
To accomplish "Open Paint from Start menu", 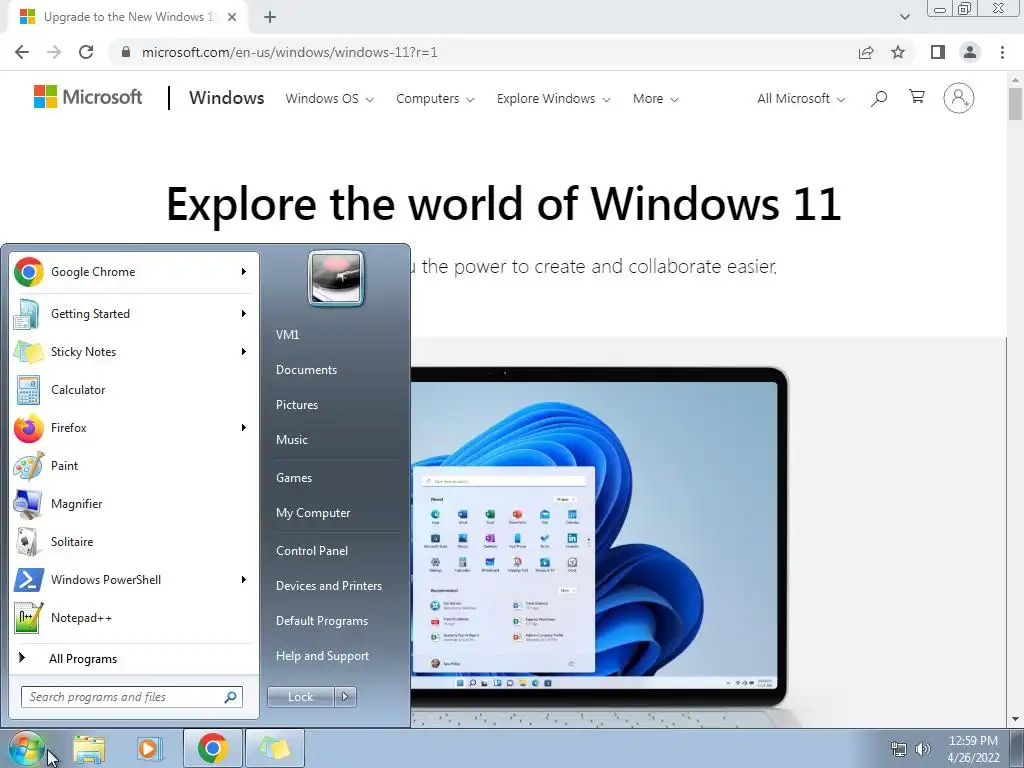I will pyautogui.click(x=134, y=465).
